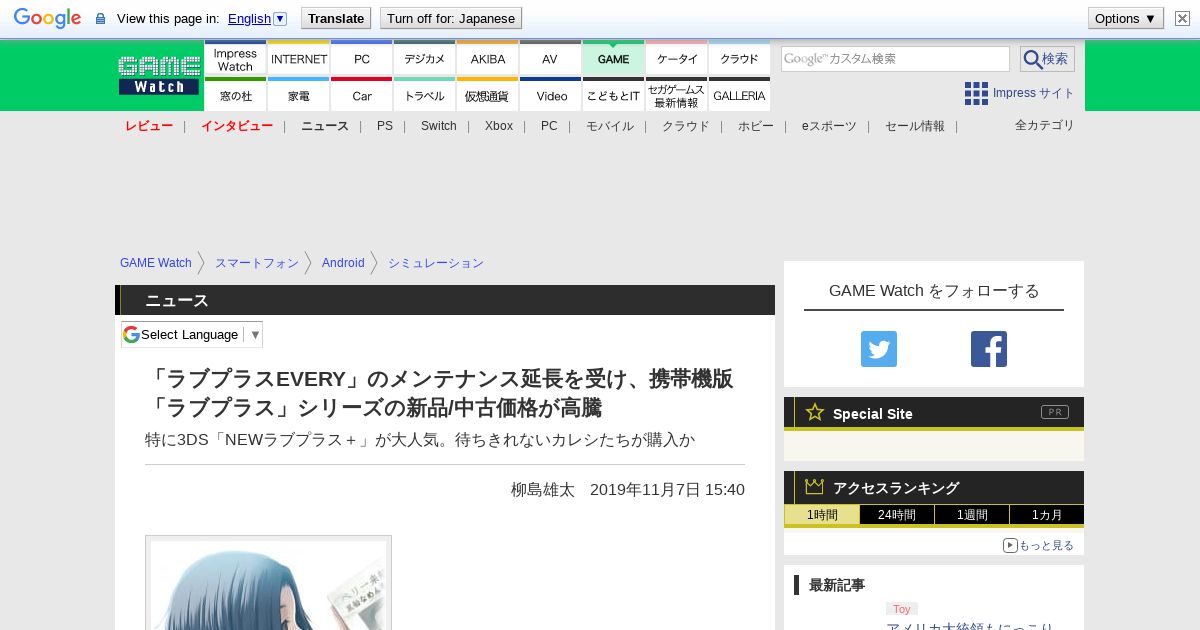Viewport: 1200px width, 630px height.
Task: Open the こどもとIT tab
Action: tap(614, 94)
